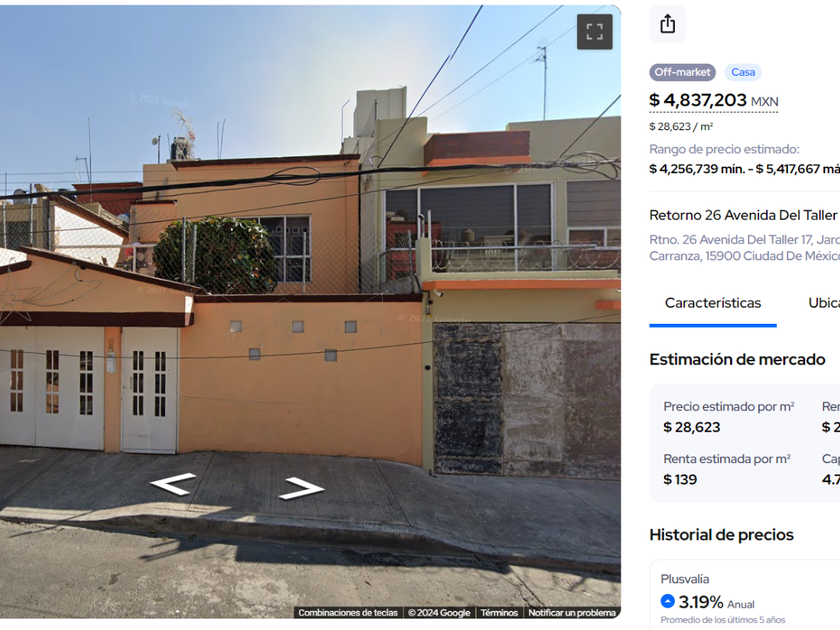Select the Características tab

pos(712,303)
